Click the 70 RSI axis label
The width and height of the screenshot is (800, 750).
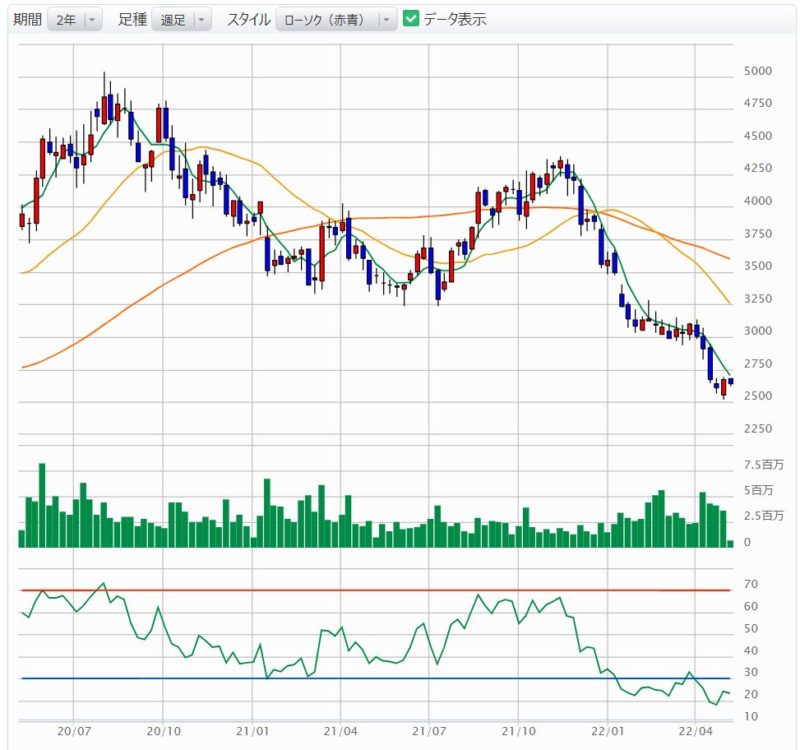751,584
